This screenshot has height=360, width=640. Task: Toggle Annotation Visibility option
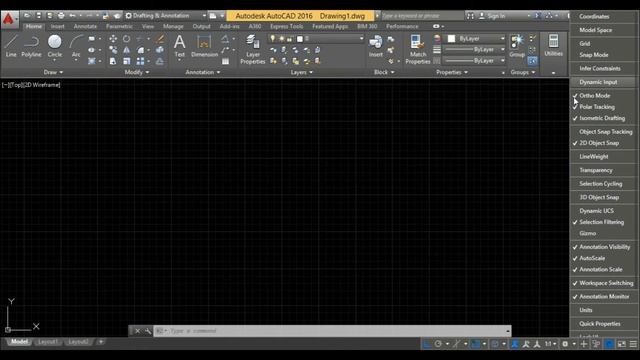point(603,247)
